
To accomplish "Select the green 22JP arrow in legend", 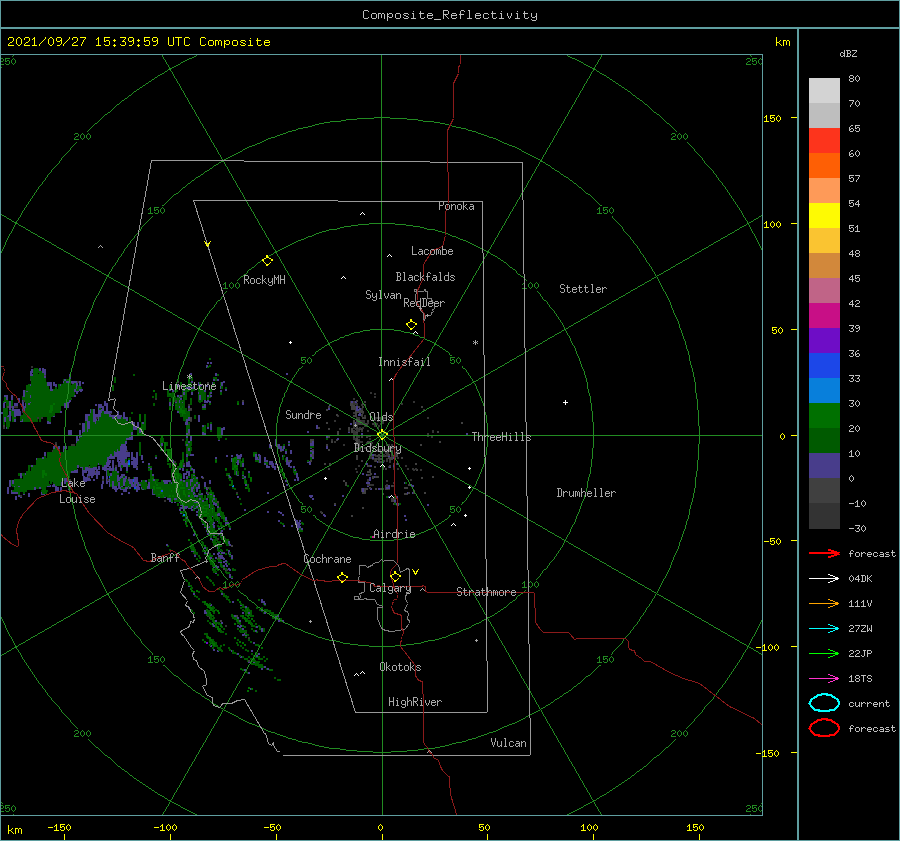I will pos(824,653).
